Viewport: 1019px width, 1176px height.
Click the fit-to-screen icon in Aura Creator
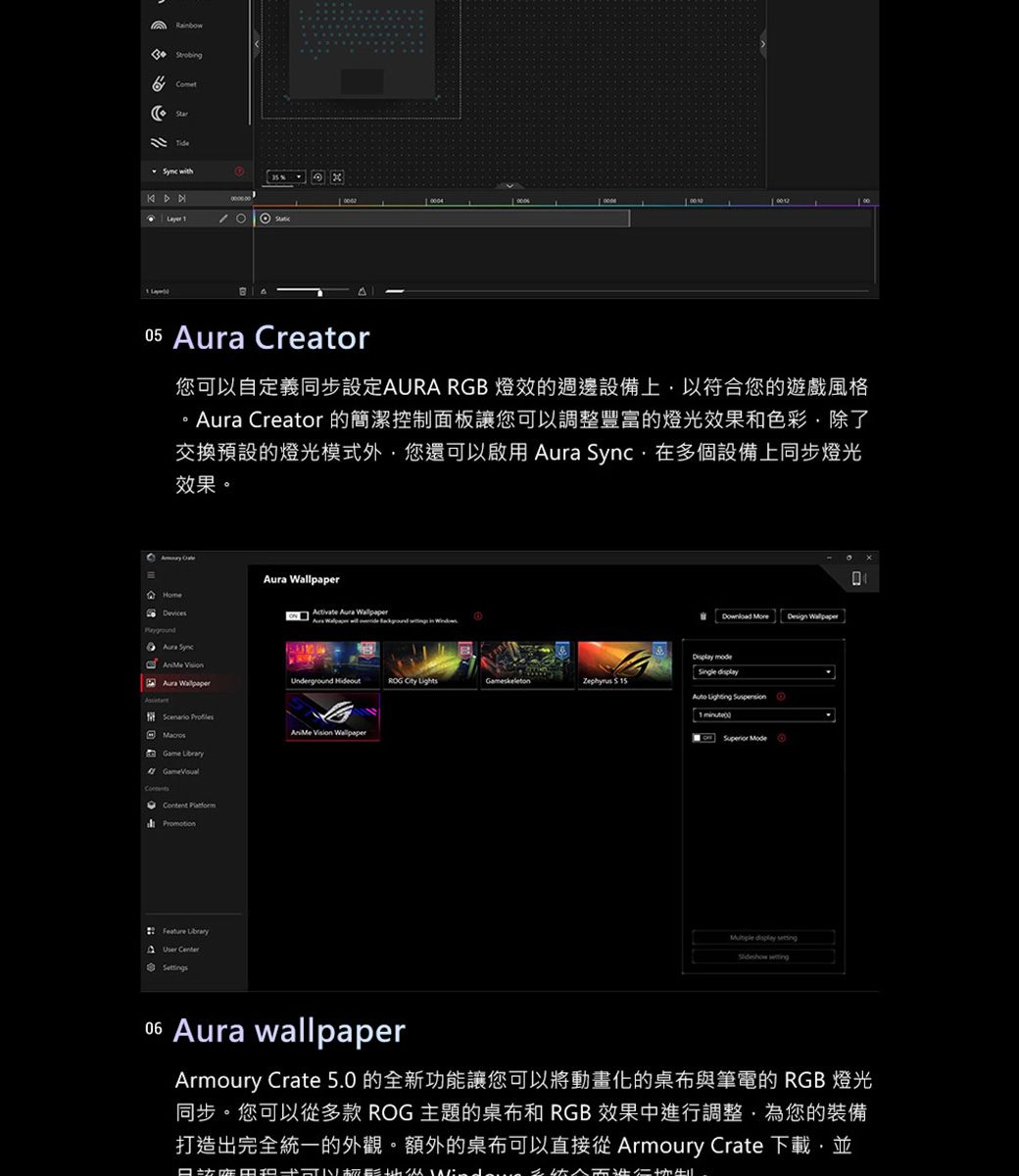point(337,177)
